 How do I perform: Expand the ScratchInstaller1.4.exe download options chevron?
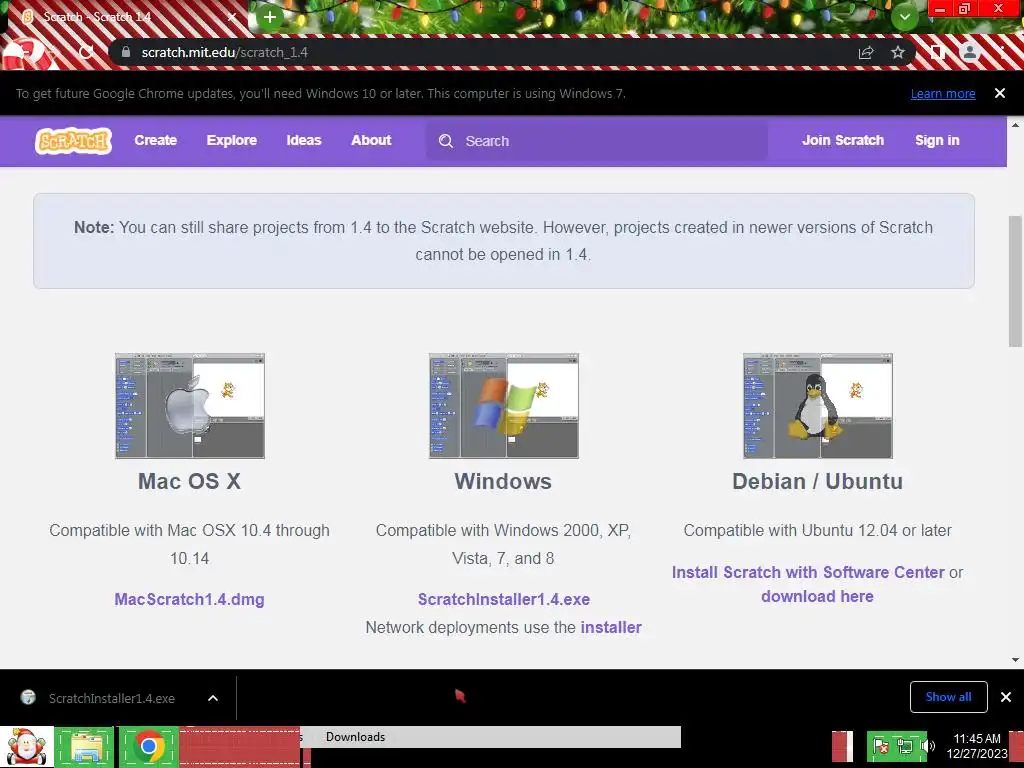[213, 698]
